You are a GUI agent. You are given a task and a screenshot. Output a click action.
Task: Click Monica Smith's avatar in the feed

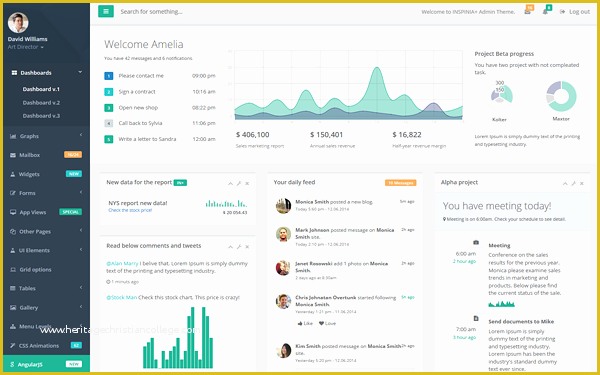[283, 206]
